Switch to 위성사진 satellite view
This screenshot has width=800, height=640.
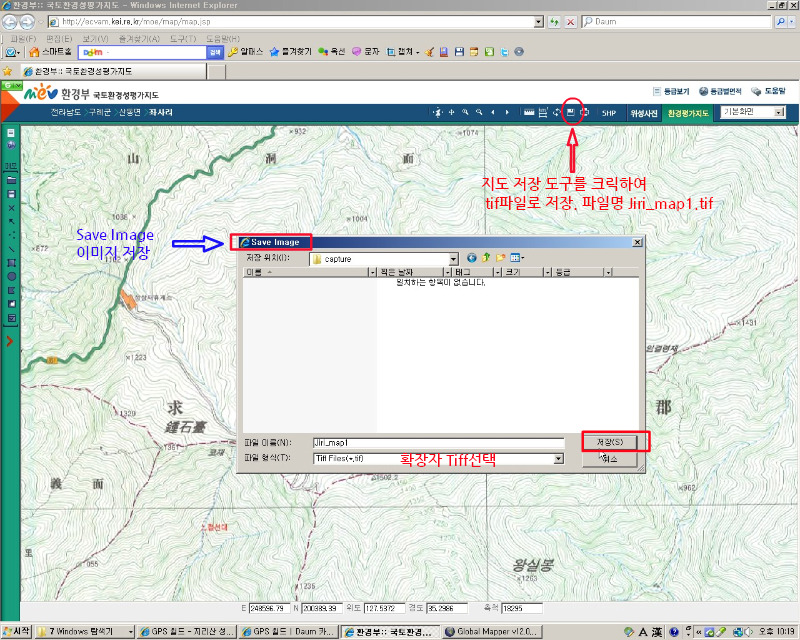[x=644, y=113]
